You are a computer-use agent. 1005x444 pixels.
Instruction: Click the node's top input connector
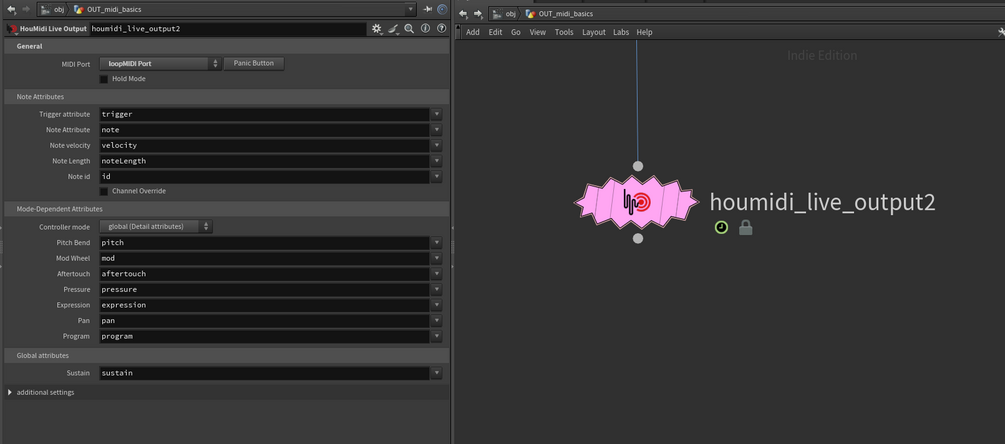638,166
